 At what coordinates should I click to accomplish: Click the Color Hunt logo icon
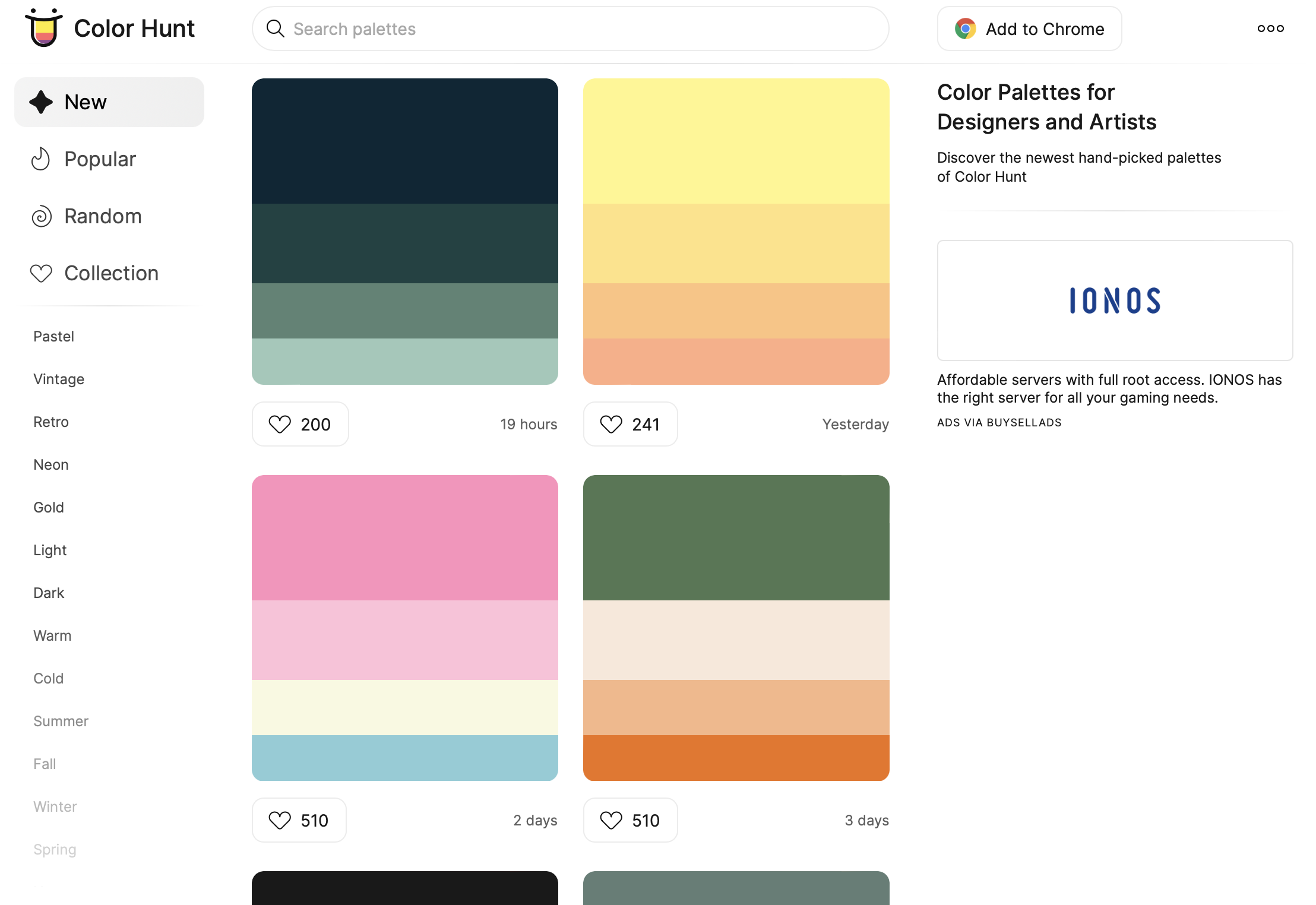pyautogui.click(x=43, y=27)
